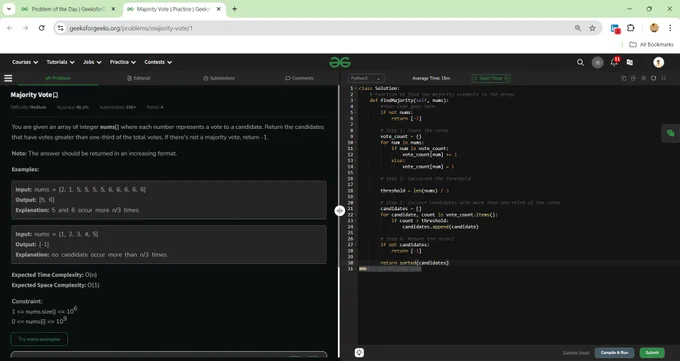
Task: Click Try more examples button
Action: [39, 339]
